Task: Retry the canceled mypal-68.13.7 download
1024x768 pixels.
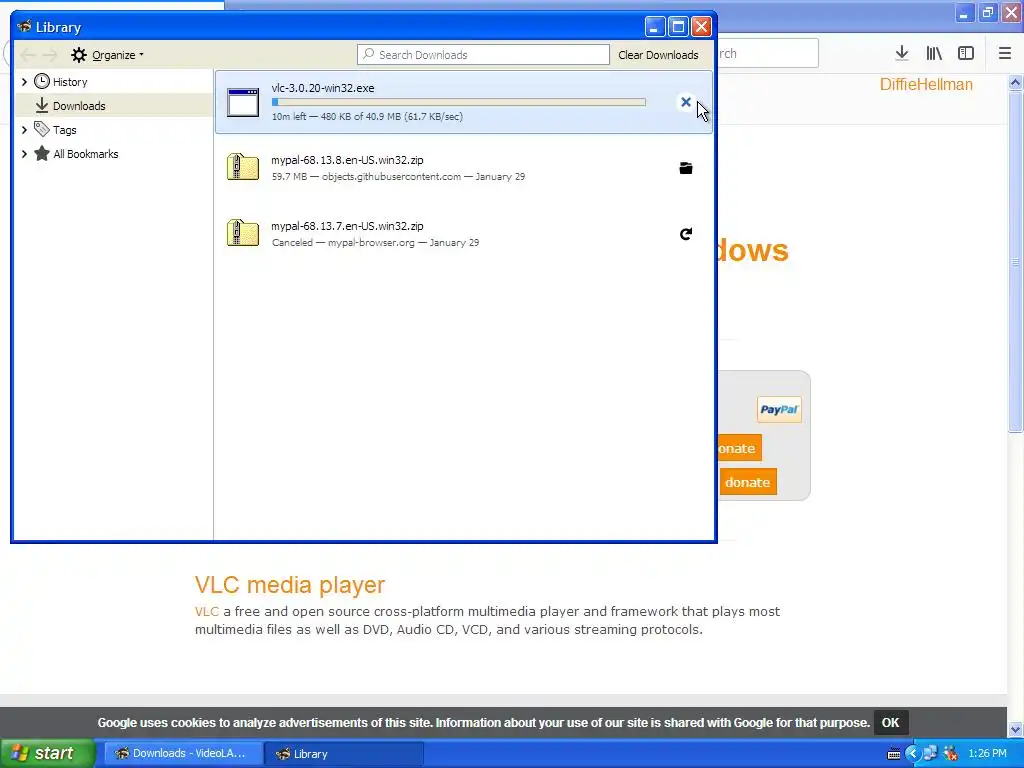Action: (686, 234)
